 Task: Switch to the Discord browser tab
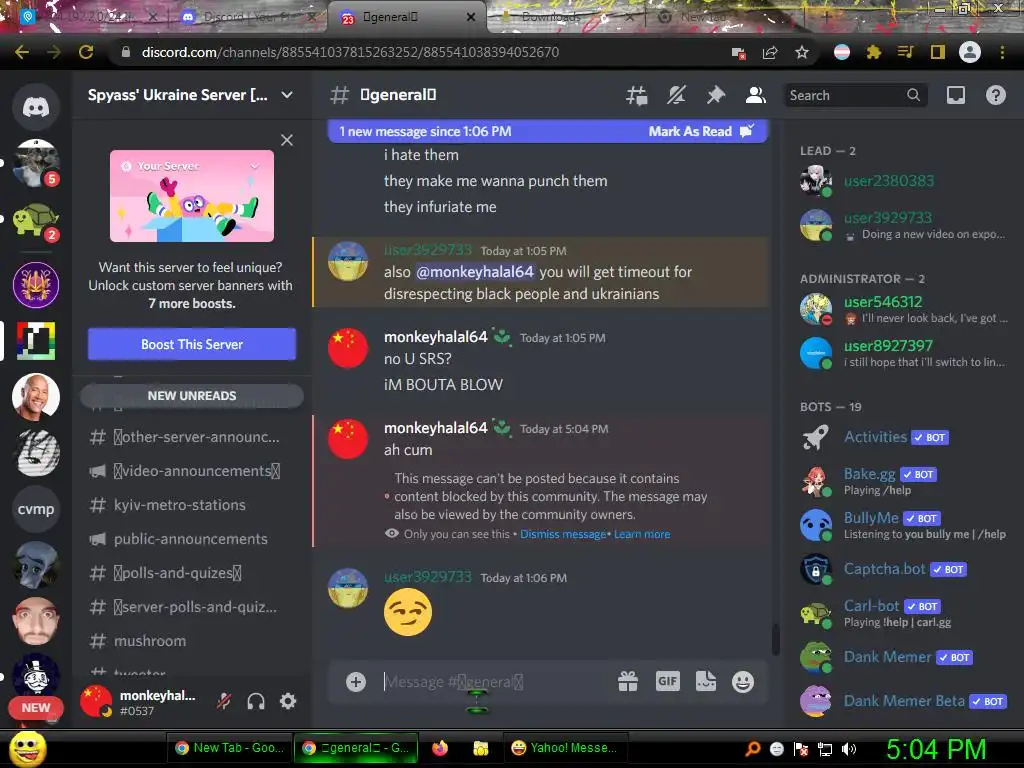247,17
